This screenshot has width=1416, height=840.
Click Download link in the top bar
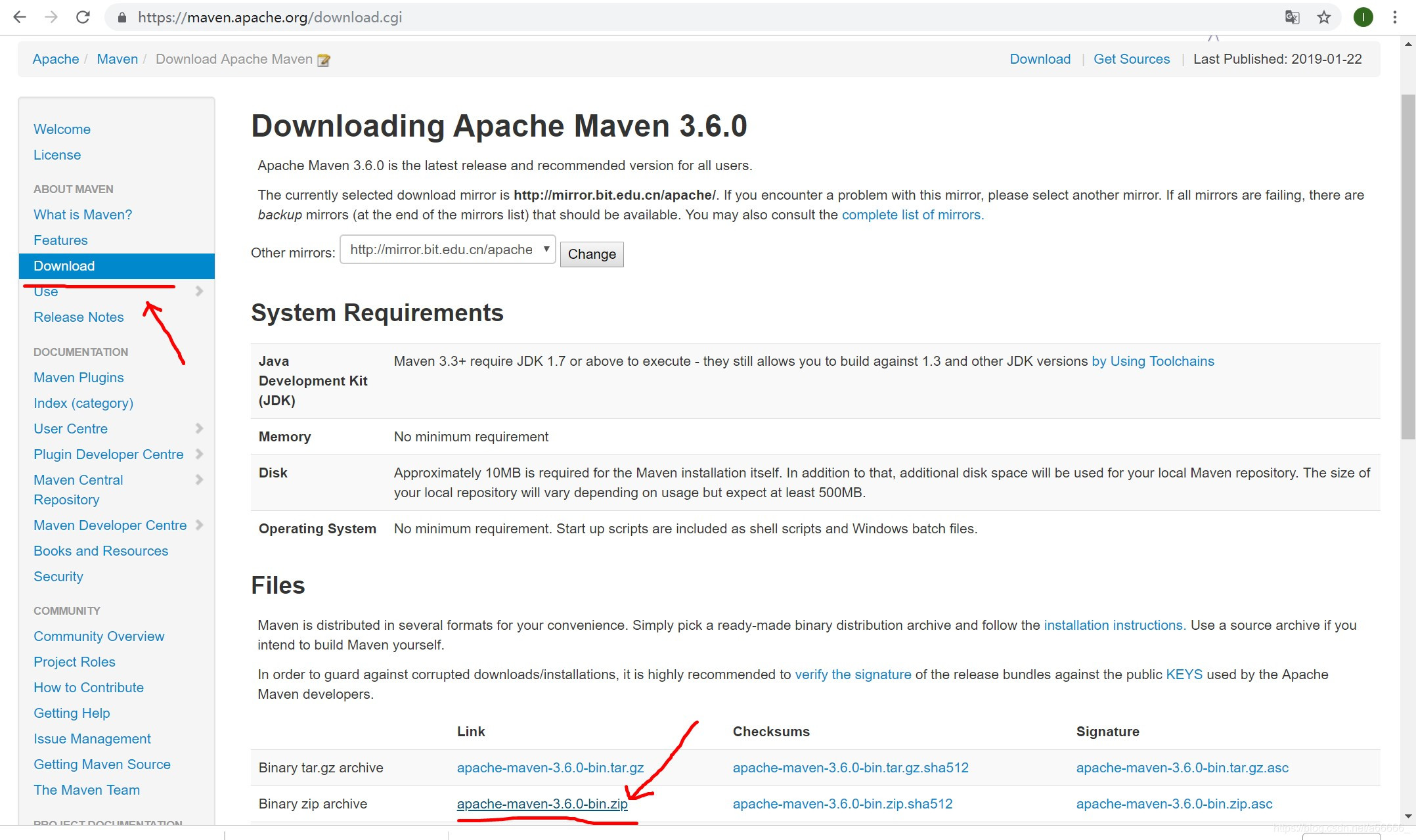(x=1040, y=59)
